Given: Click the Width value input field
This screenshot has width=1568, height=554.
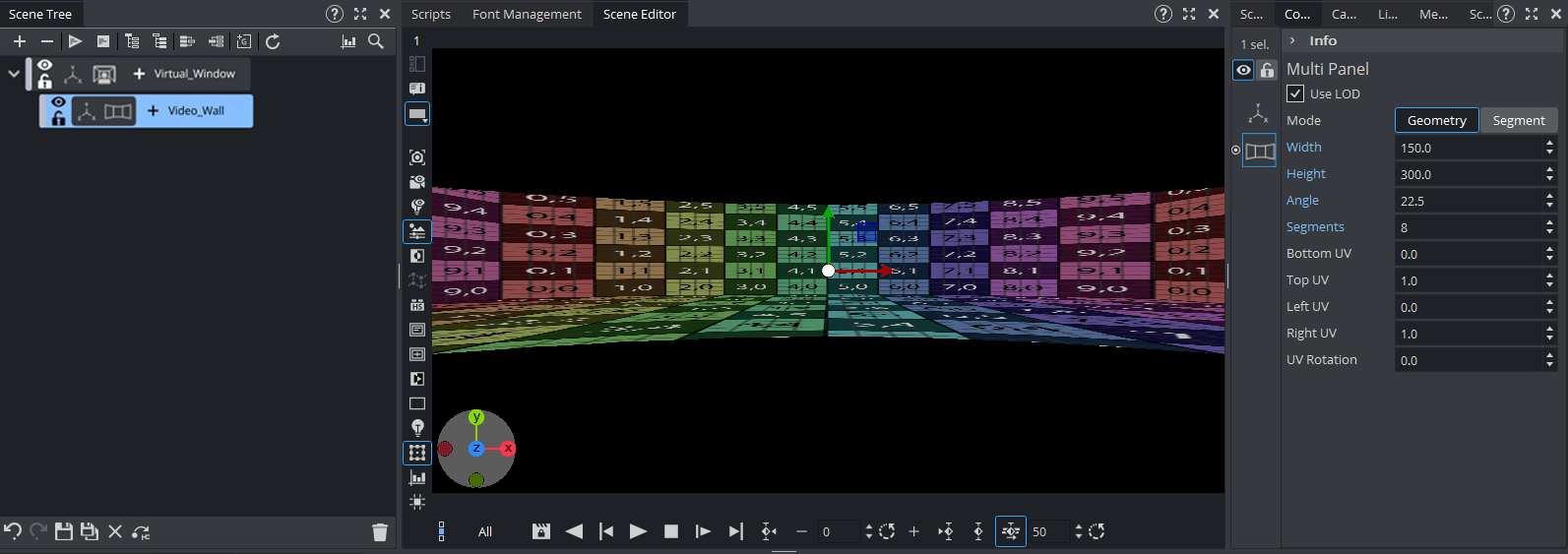Looking at the screenshot, I should coord(1467,148).
